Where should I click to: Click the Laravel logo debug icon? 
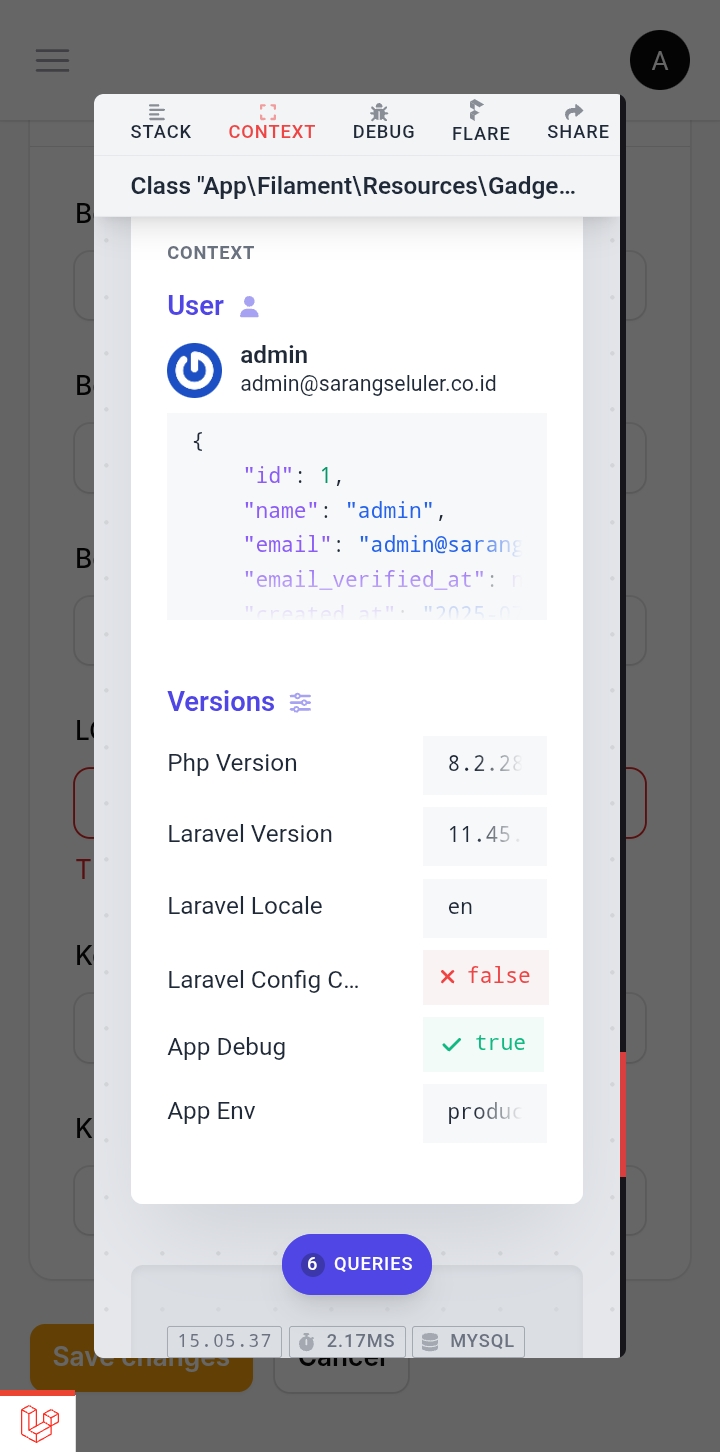38,1421
